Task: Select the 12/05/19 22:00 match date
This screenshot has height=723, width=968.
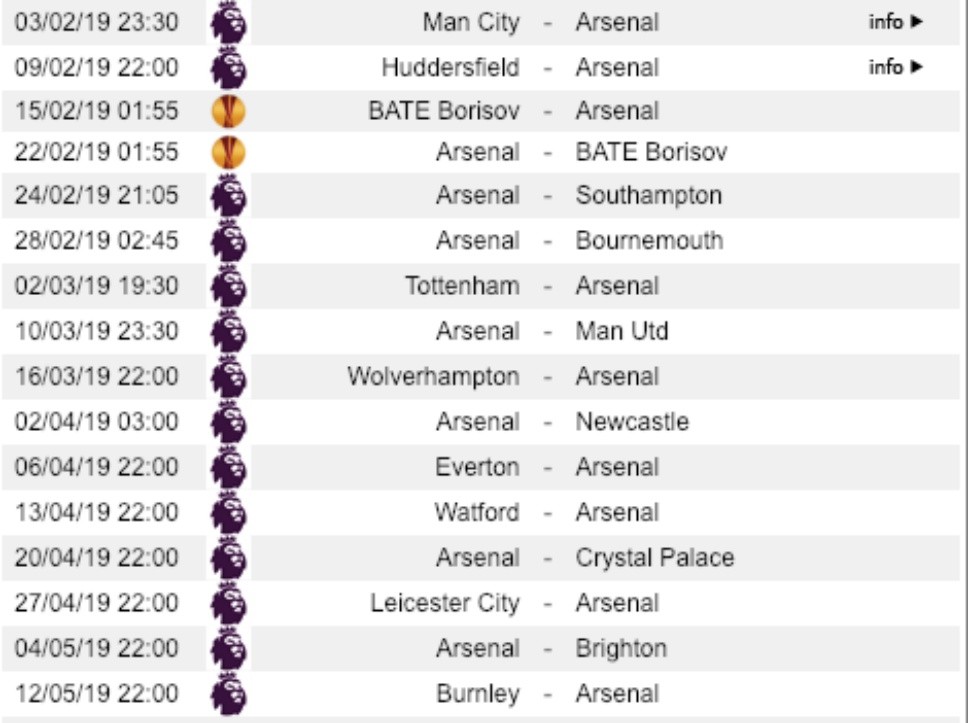Action: 97,694
